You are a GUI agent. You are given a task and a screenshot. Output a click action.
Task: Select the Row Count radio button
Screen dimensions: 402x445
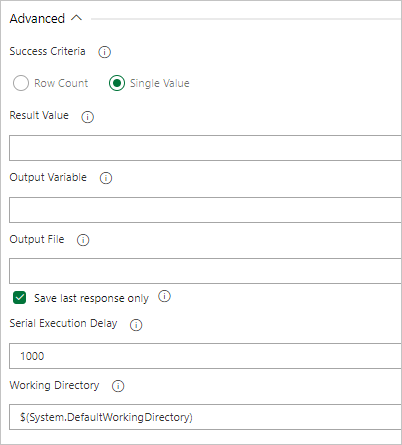click(x=21, y=83)
